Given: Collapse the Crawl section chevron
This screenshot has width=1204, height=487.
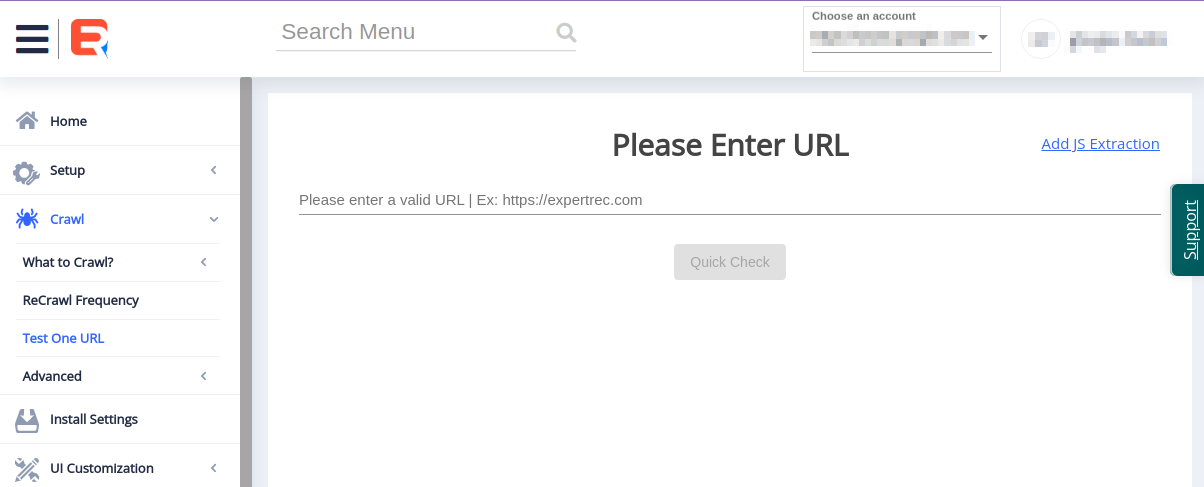Looking at the screenshot, I should click(x=213, y=219).
